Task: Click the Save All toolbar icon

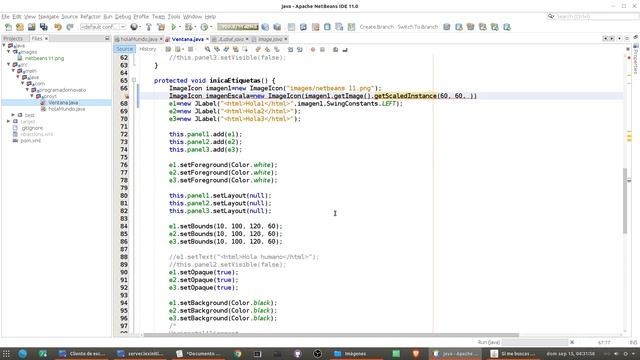Action: click(43, 27)
